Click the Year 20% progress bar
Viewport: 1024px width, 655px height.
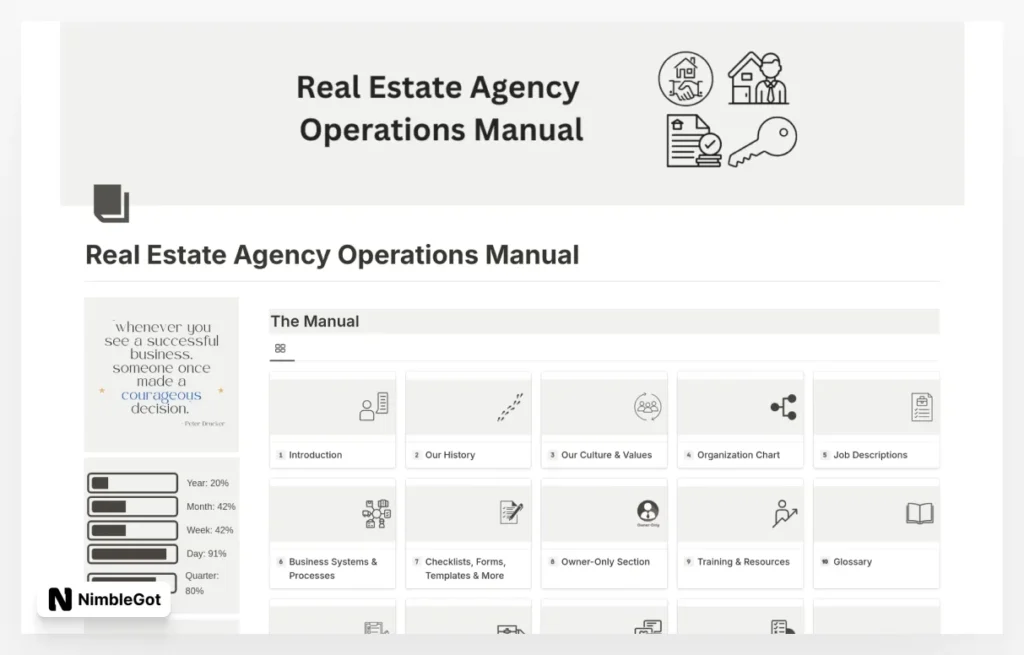133,482
